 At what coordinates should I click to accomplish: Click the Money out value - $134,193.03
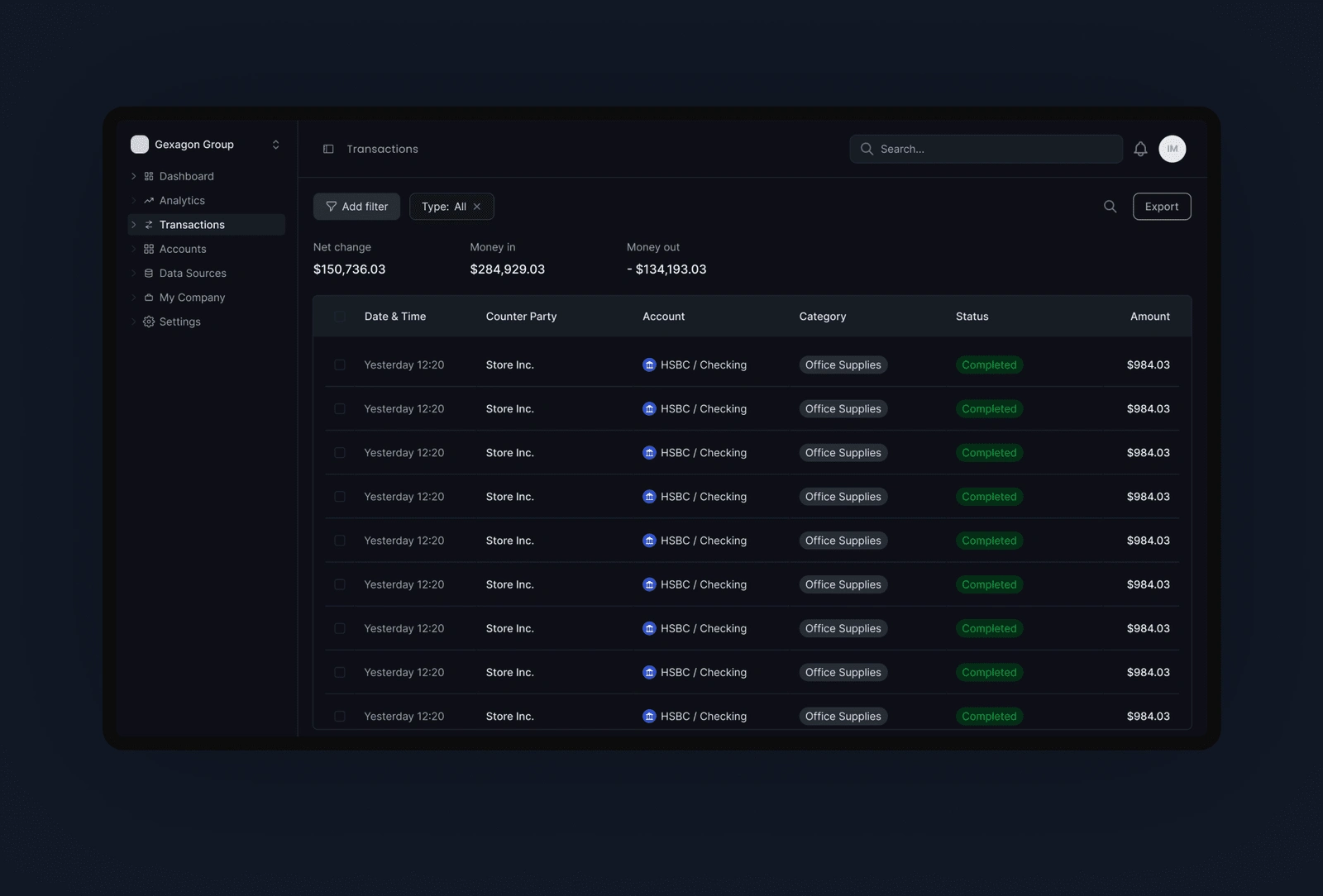[666, 269]
